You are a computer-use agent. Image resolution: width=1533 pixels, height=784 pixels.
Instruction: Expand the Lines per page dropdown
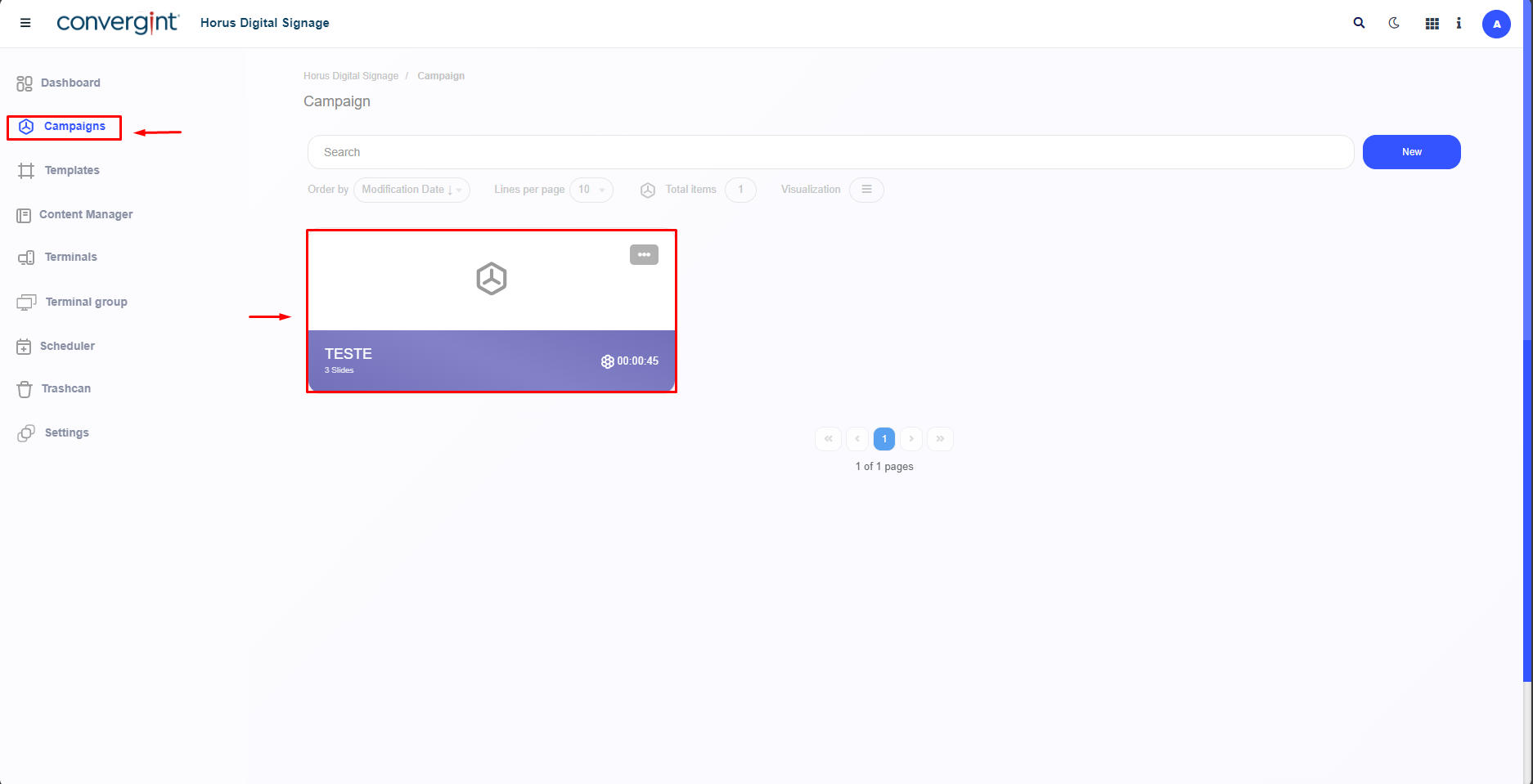[591, 190]
